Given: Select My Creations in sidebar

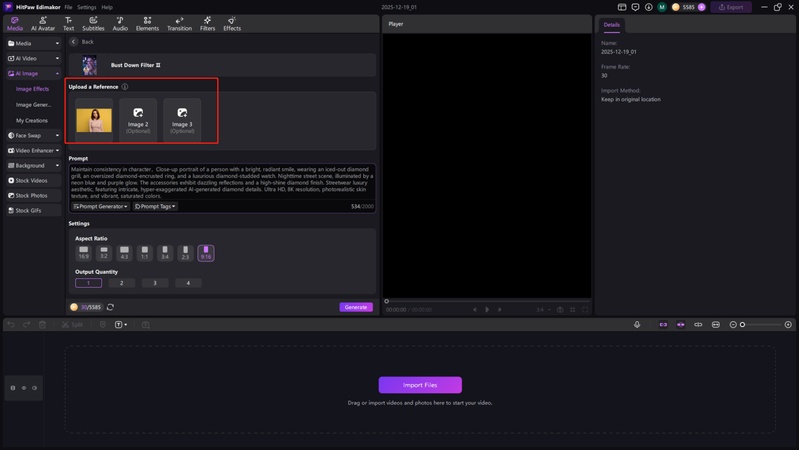Looking at the screenshot, I should pos(32,120).
